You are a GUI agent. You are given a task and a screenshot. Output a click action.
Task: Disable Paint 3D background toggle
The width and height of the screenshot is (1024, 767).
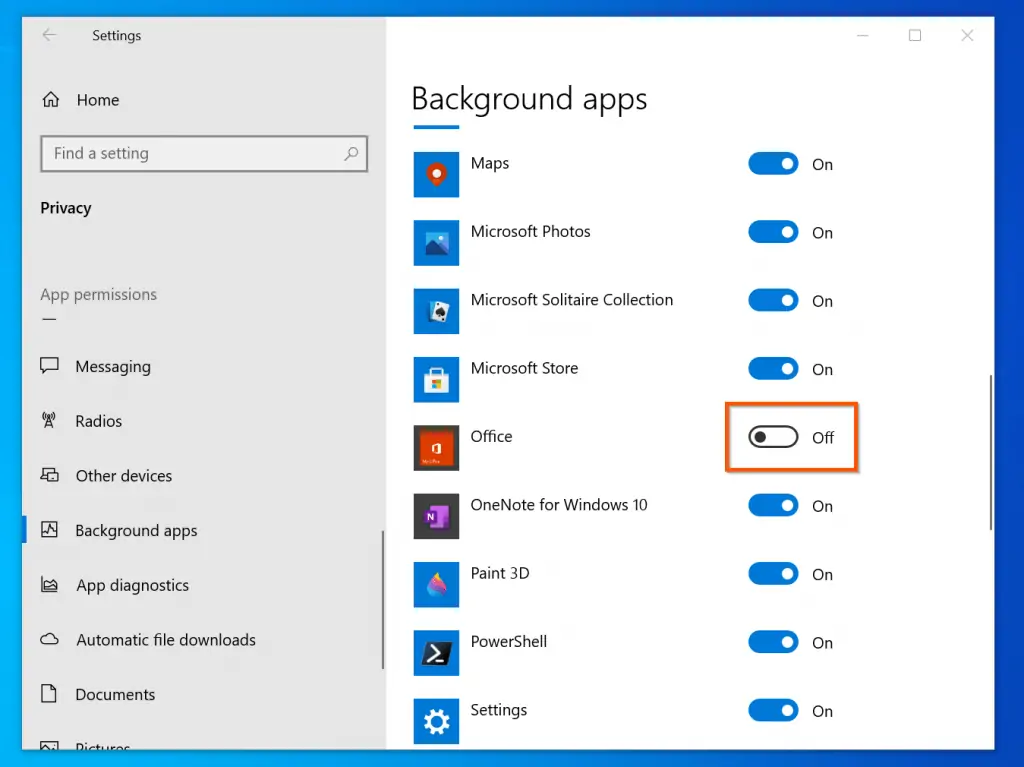click(x=773, y=574)
